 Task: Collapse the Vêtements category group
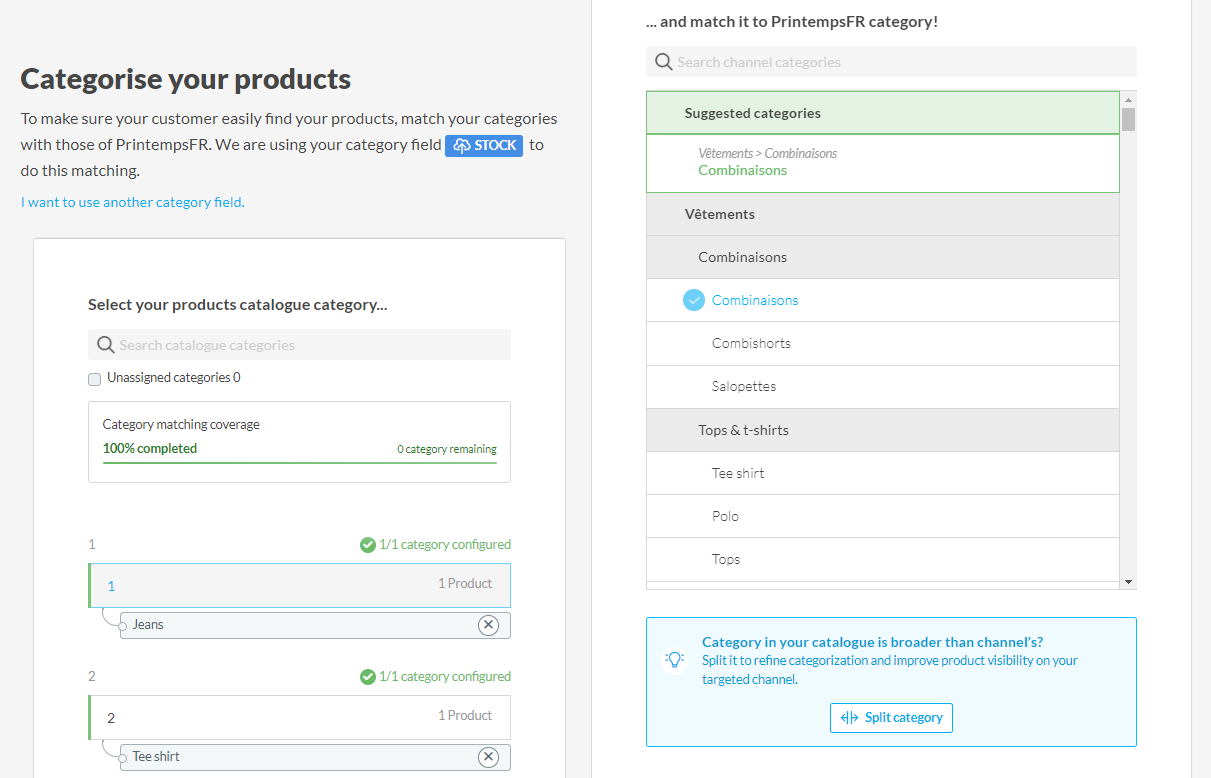pos(720,214)
